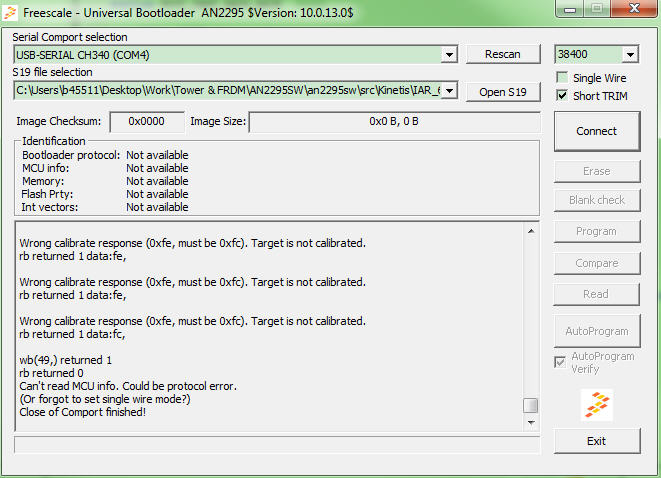Screen dimensions: 661x478
Task: Click the 'Bootloader protocol:' label
Action: pos(71,155)
